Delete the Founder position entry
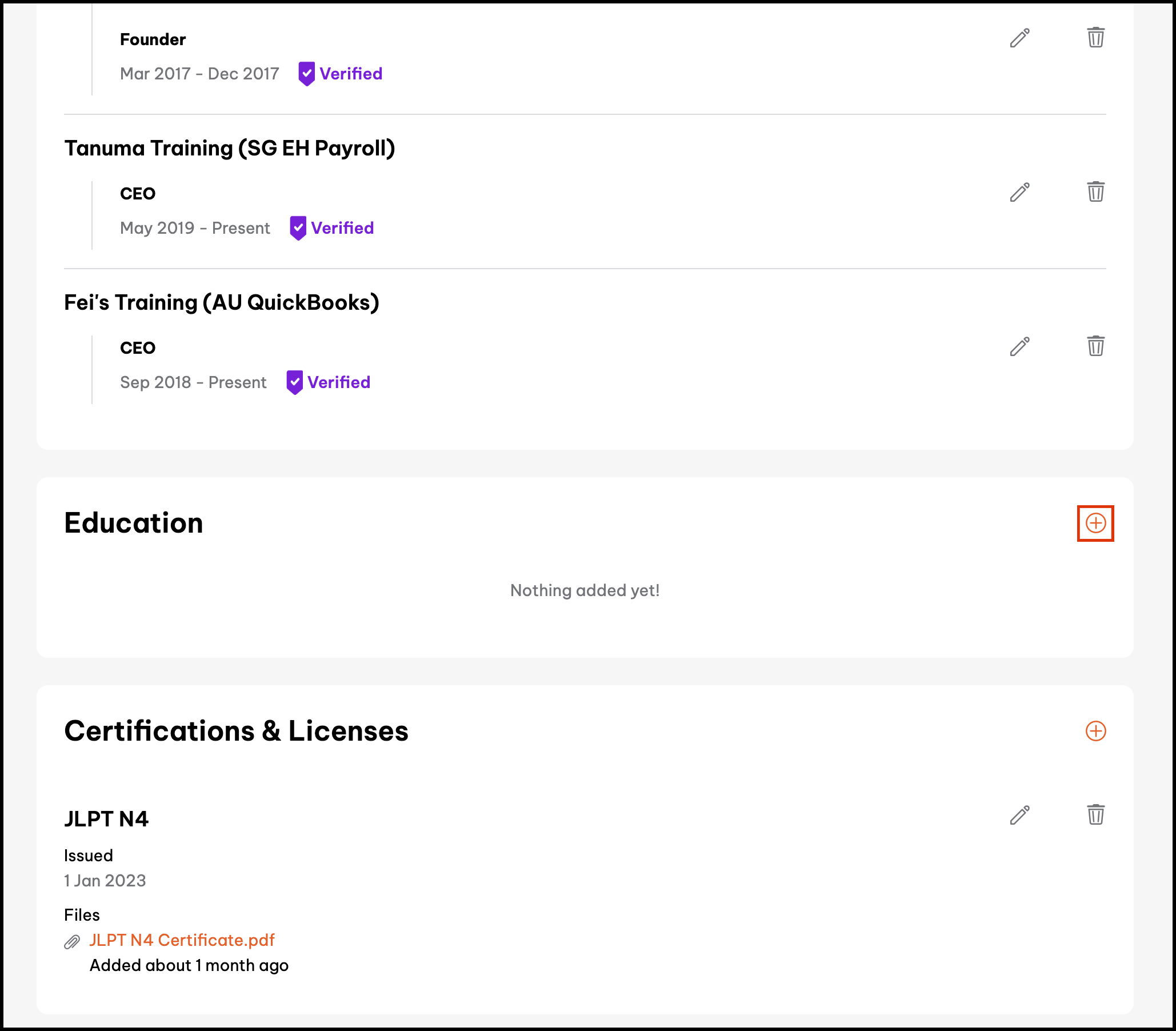 [1095, 37]
